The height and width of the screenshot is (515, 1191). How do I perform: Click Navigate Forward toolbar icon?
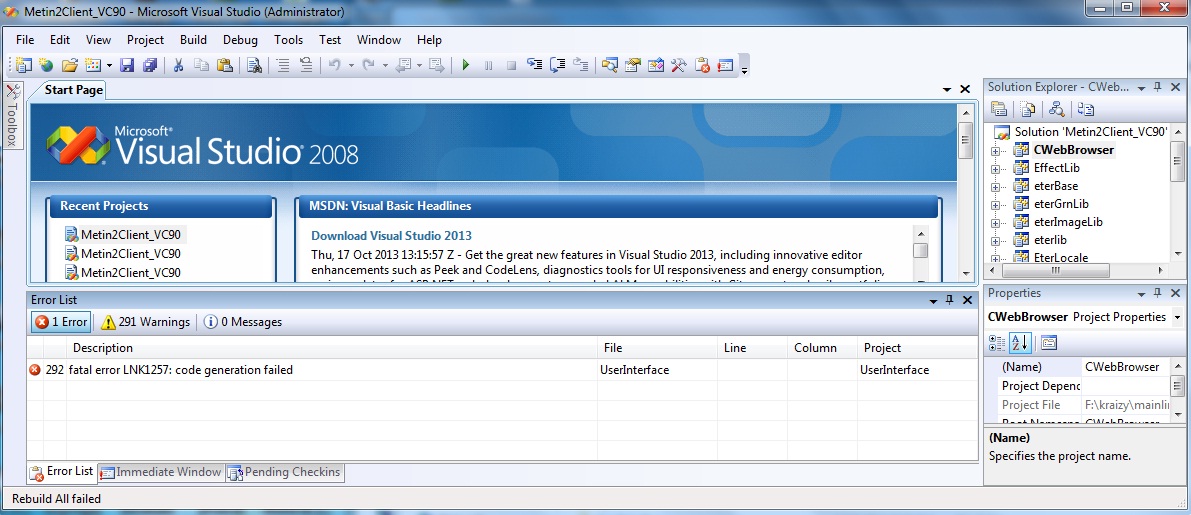[x=436, y=65]
